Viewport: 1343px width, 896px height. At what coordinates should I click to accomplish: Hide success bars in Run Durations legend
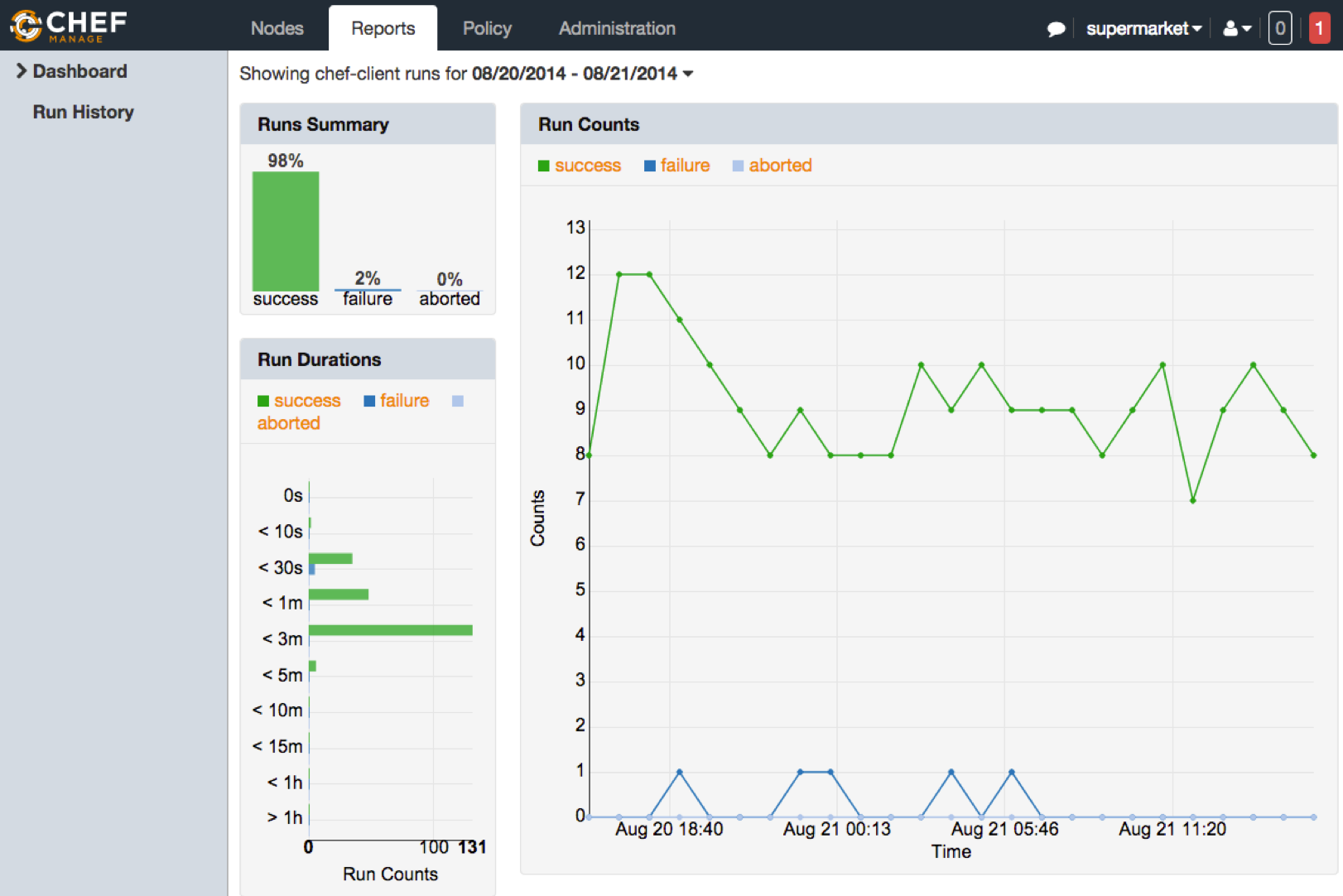click(x=299, y=401)
